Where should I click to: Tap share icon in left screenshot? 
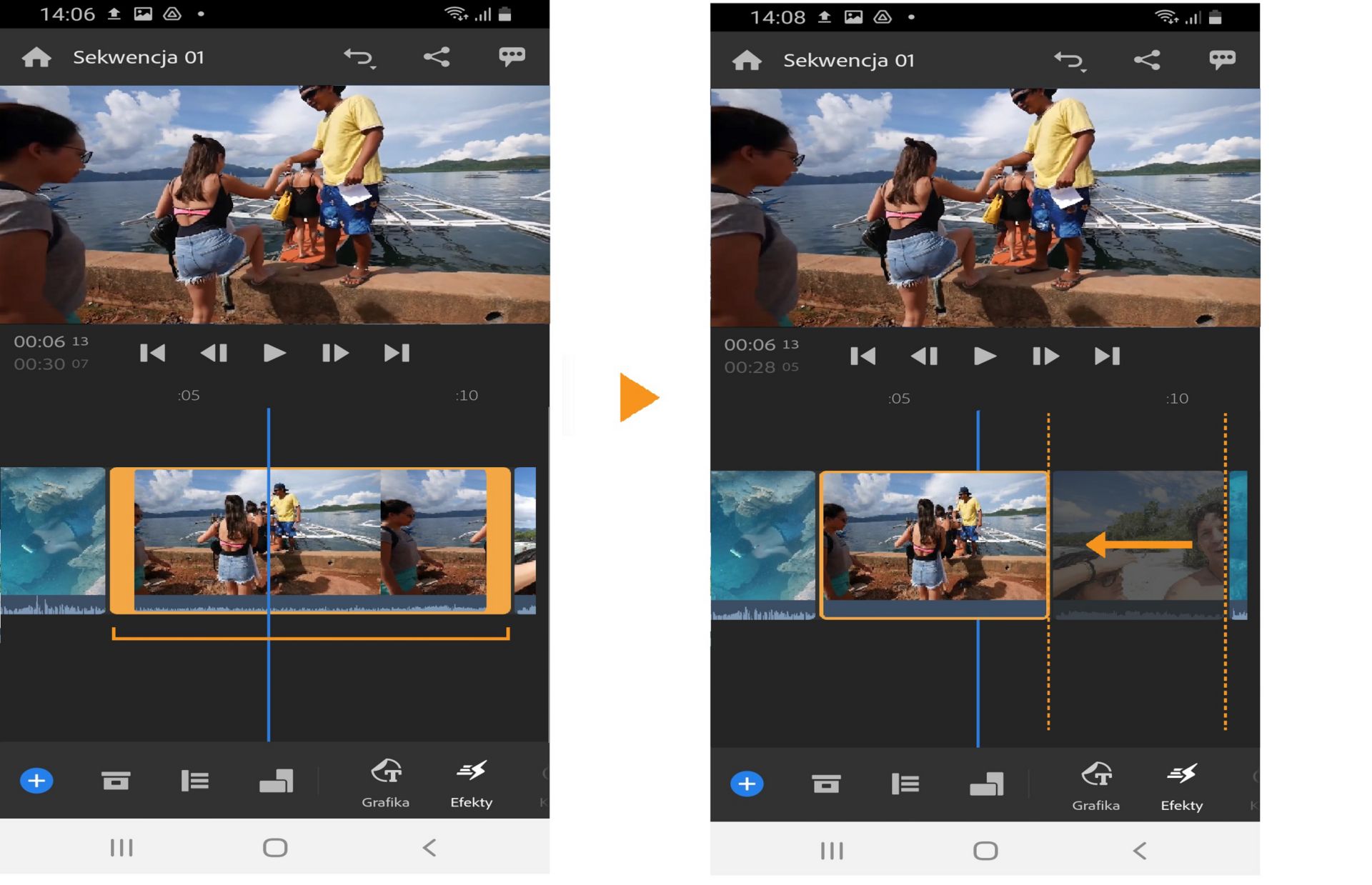(437, 57)
